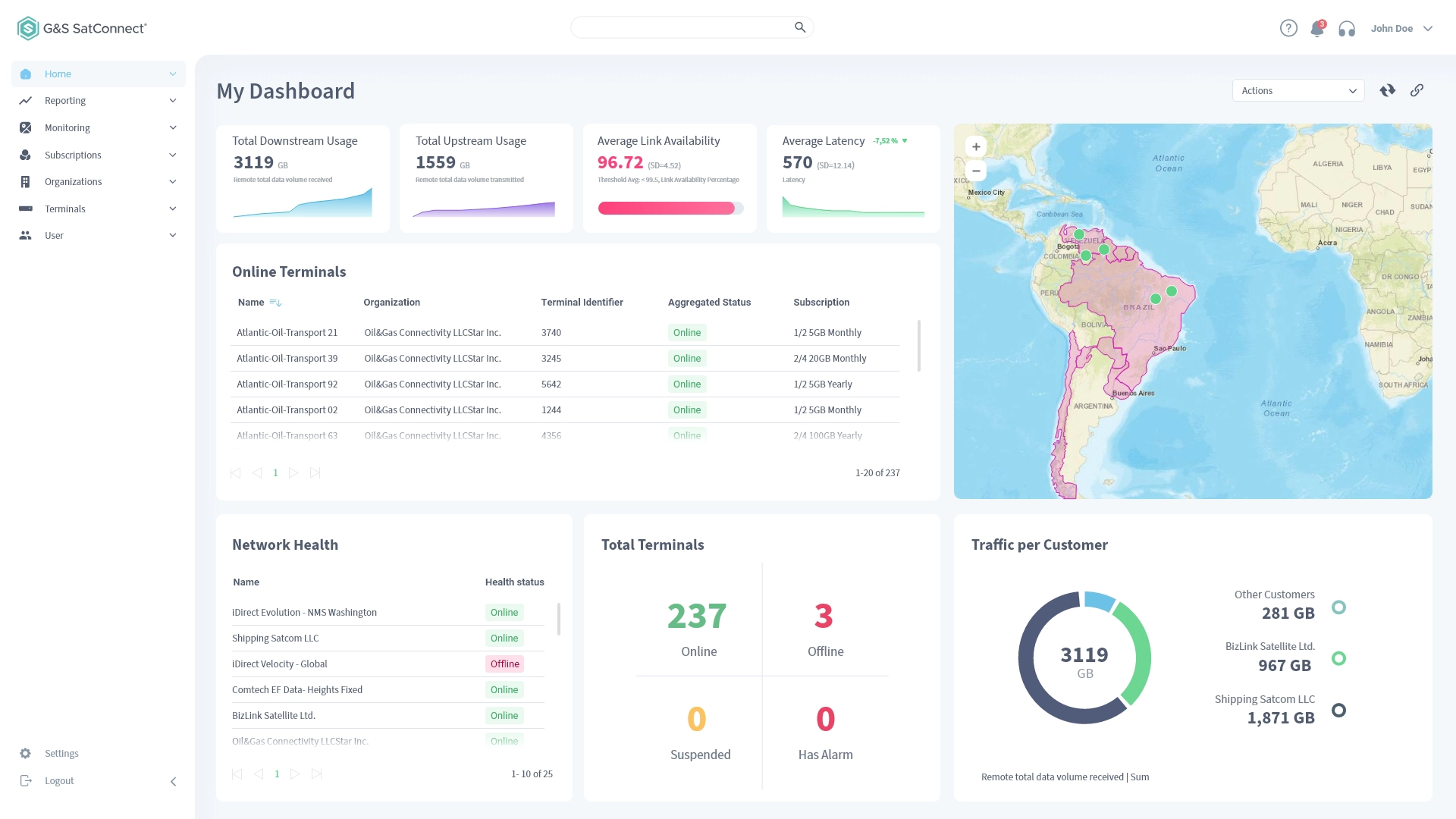The width and height of the screenshot is (1456, 819).
Task: Open Atlantic-Oil-Transport 21 terminal row
Action: click(x=565, y=332)
